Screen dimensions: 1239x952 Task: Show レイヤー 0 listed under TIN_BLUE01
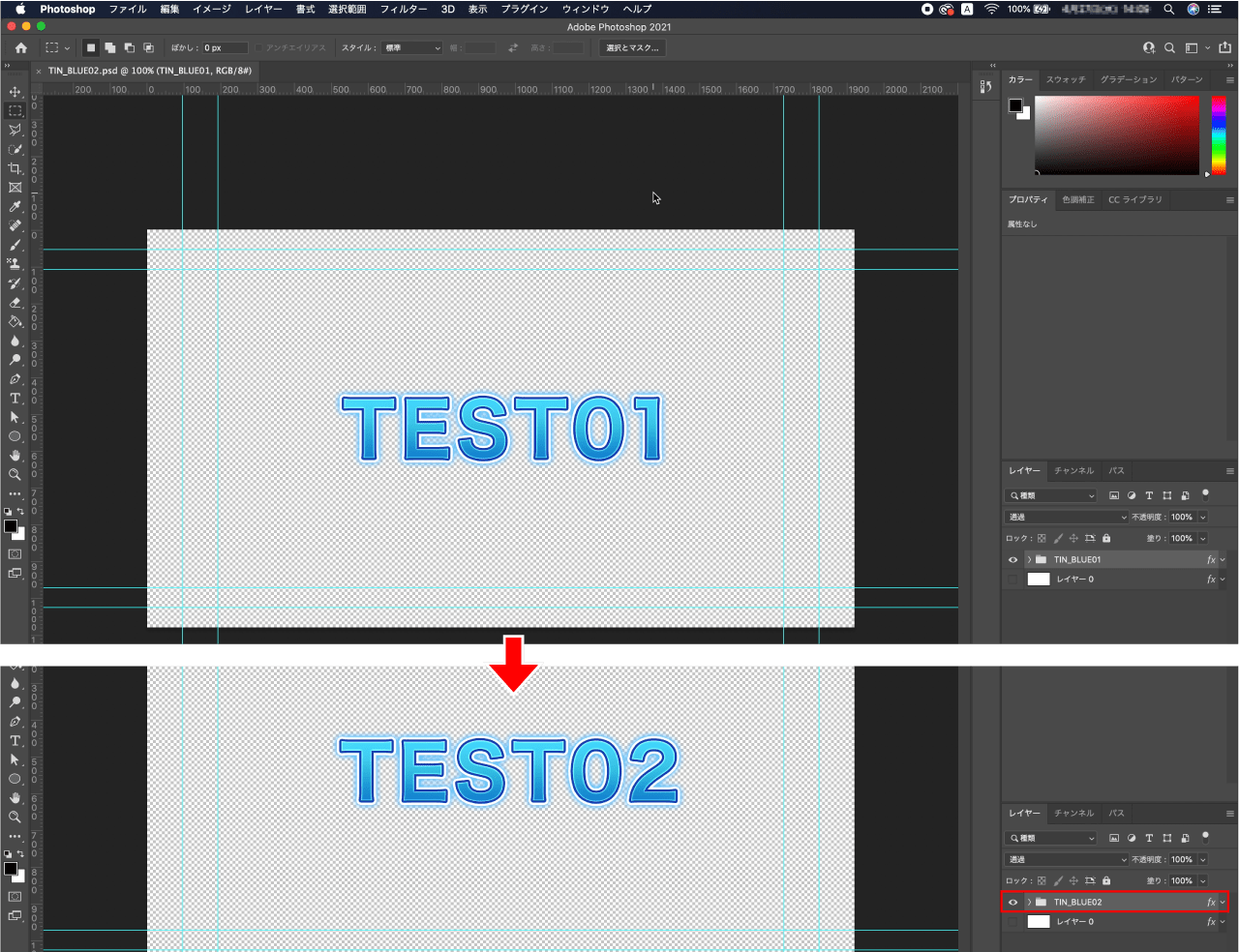(1013, 580)
